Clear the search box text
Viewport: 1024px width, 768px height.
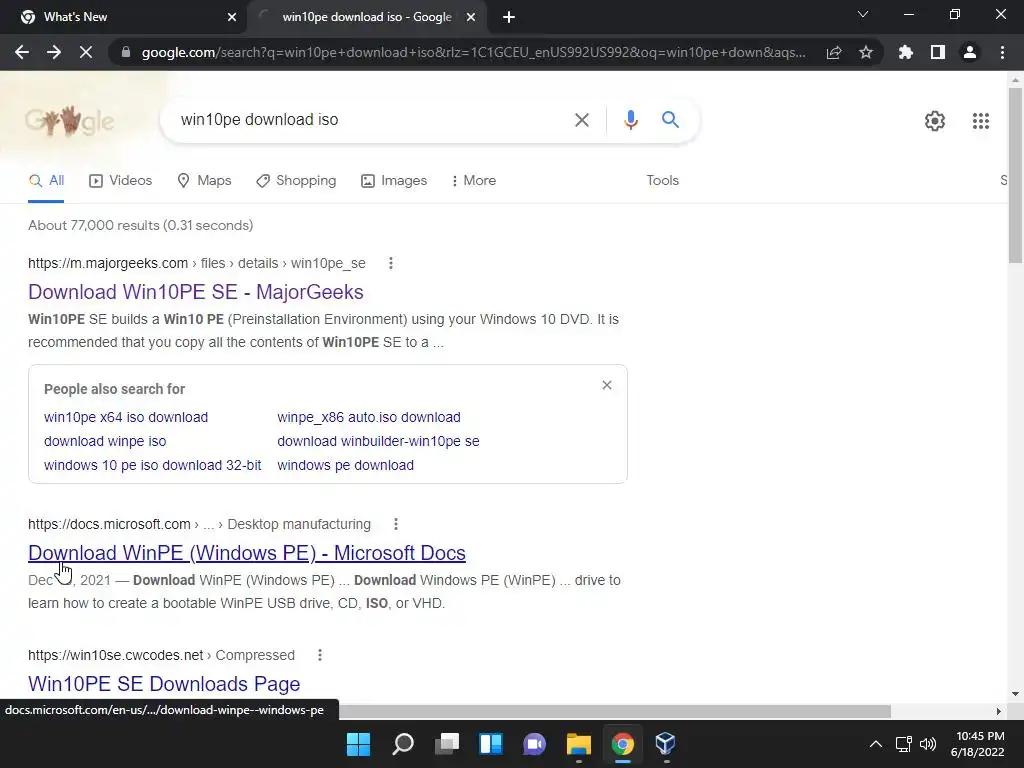581,120
